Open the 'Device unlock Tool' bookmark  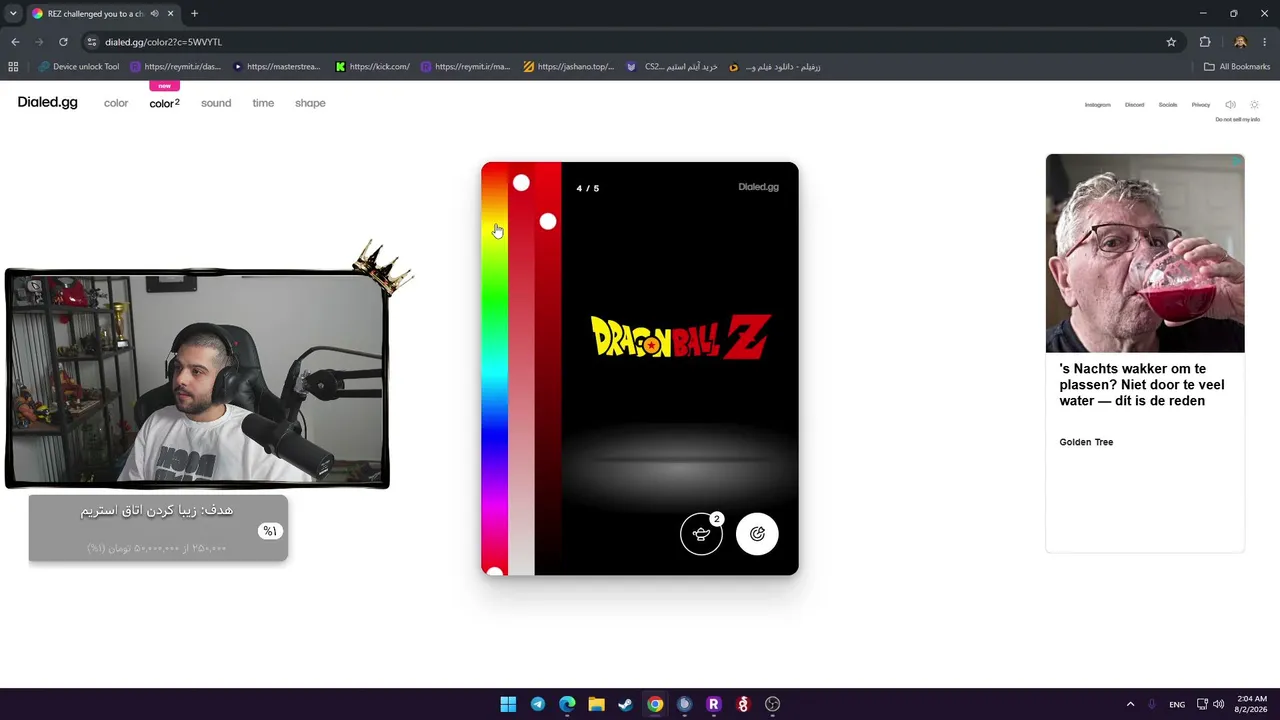click(78, 67)
